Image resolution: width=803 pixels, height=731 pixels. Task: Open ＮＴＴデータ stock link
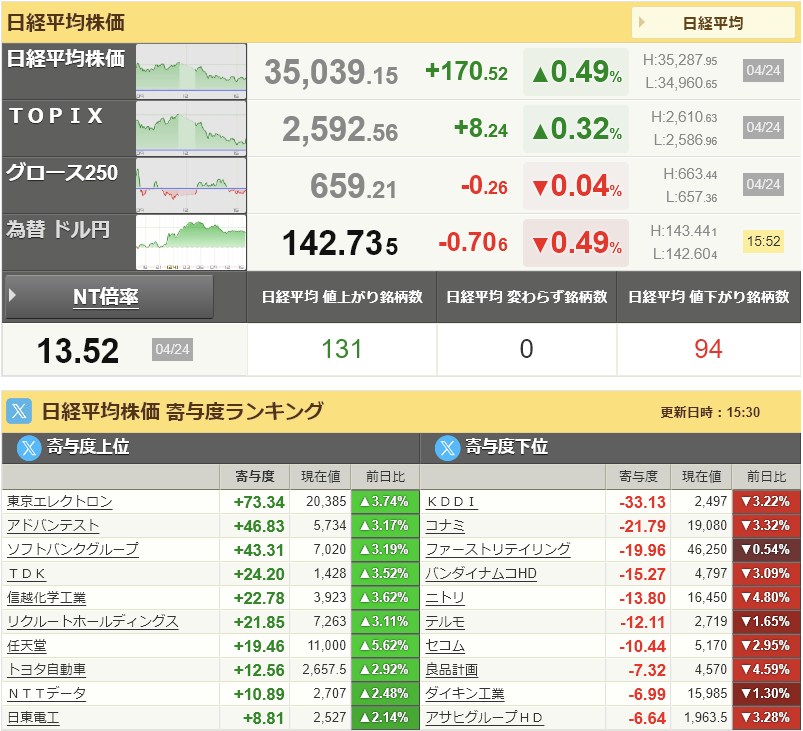(47, 694)
